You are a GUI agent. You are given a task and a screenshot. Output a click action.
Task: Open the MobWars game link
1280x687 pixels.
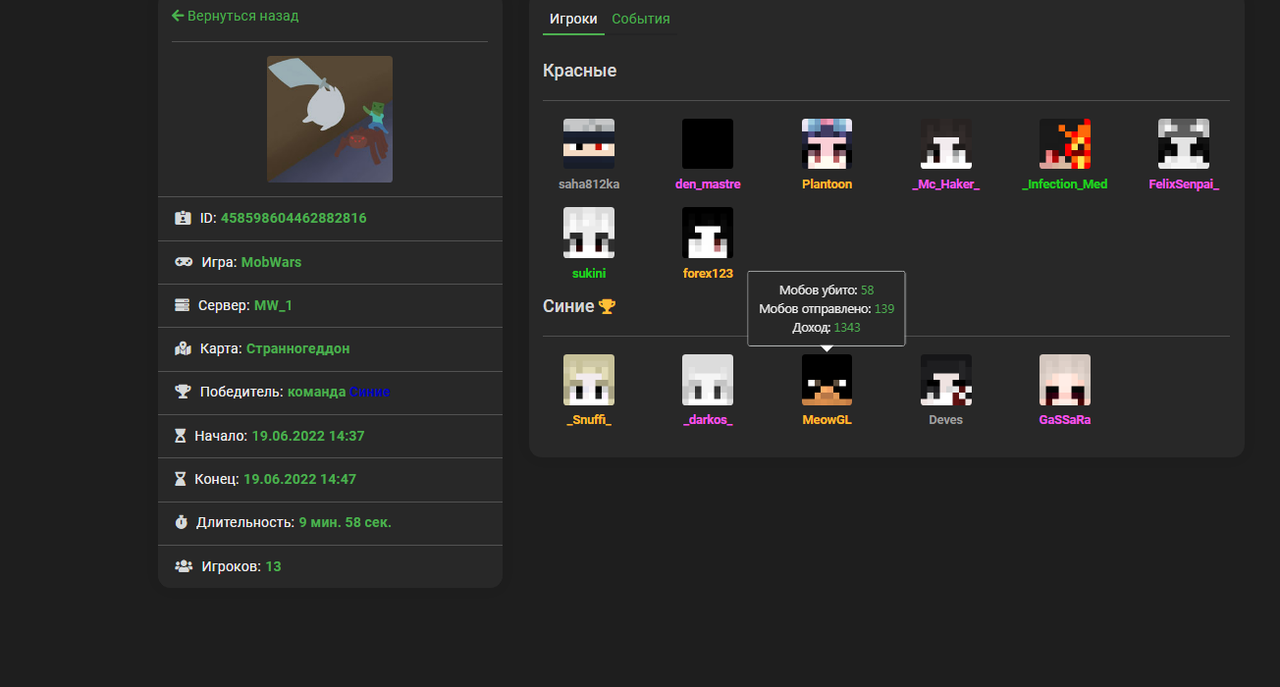[x=271, y=262]
